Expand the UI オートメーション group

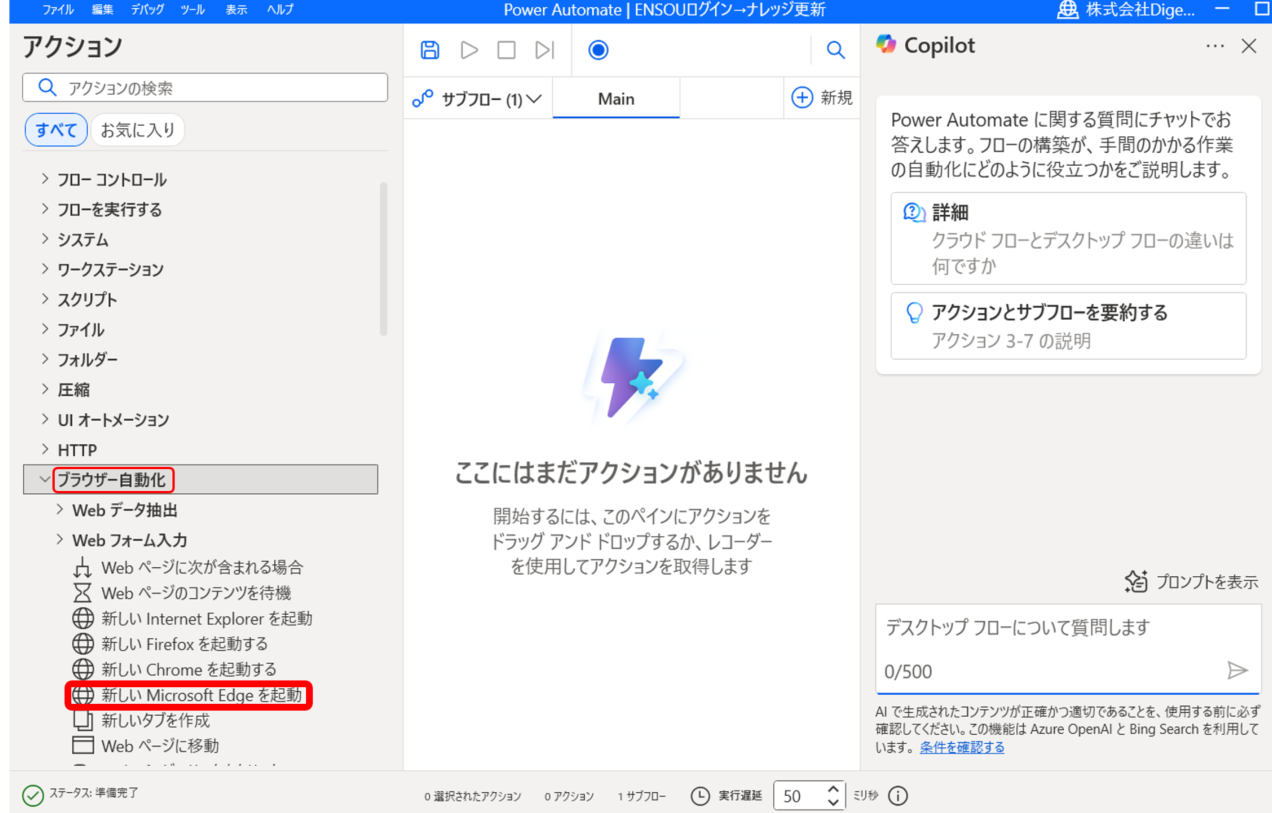click(45, 419)
